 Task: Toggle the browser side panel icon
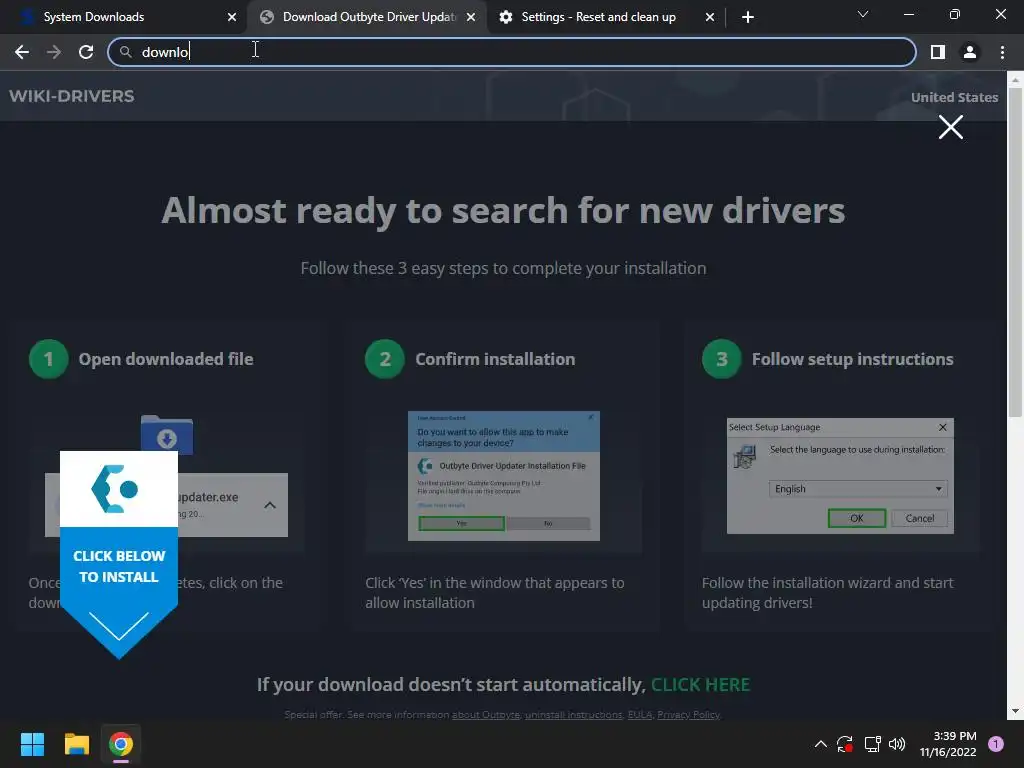937,52
